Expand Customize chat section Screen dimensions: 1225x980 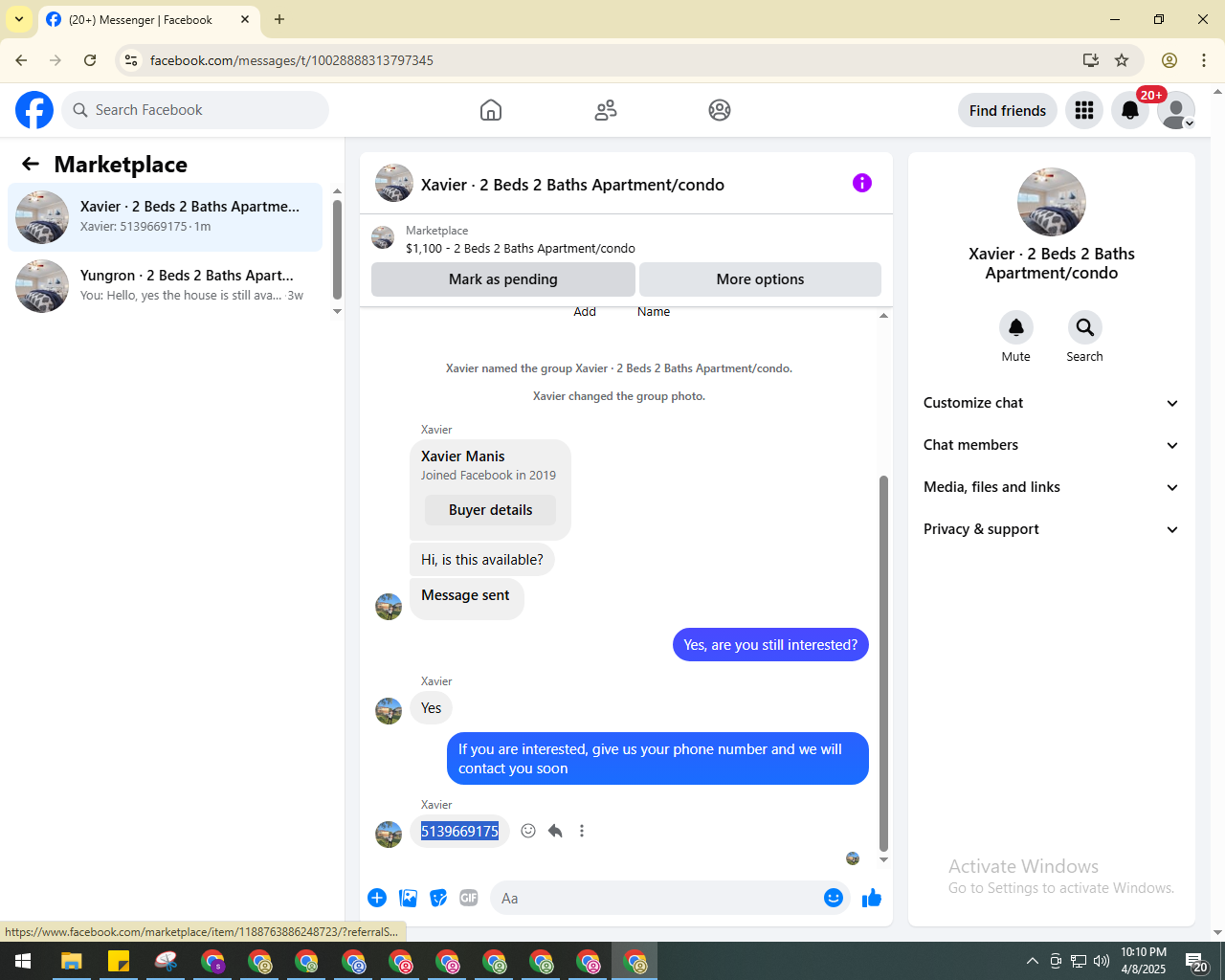[x=1051, y=403]
